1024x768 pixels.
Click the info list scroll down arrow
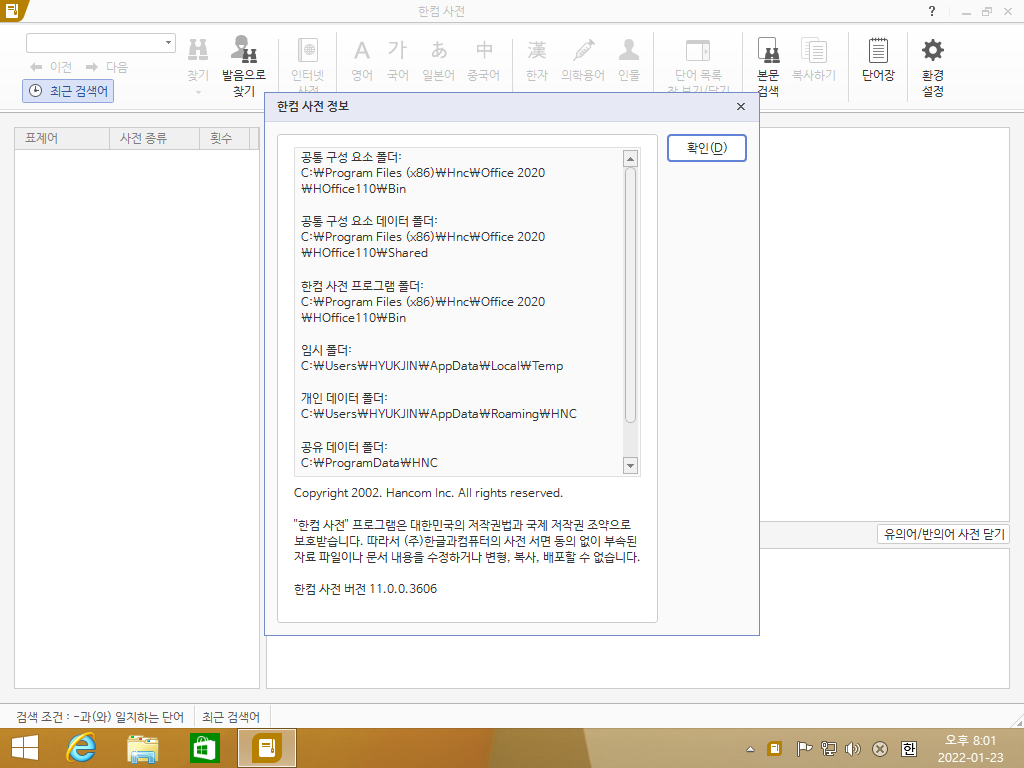pos(630,465)
